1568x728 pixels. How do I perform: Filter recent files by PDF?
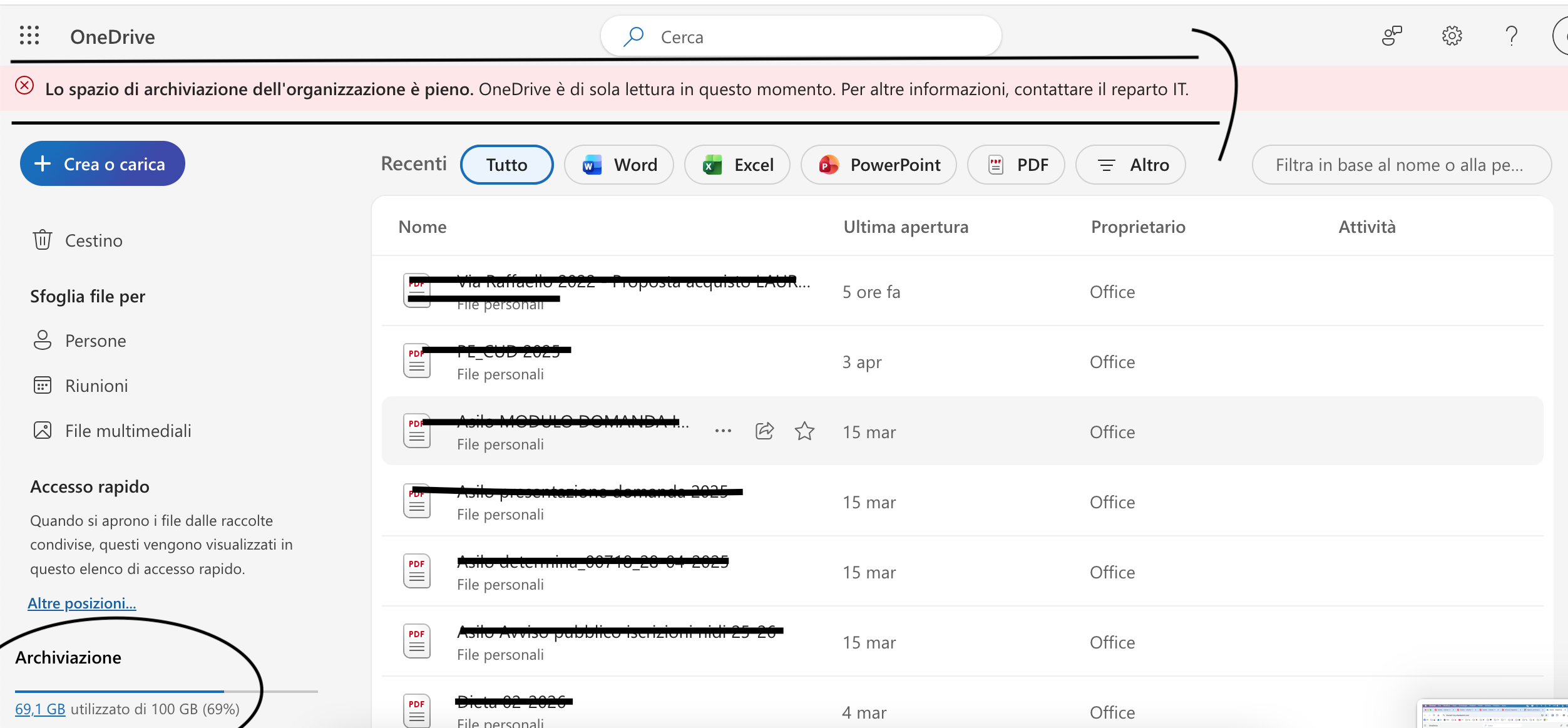[x=1016, y=165]
